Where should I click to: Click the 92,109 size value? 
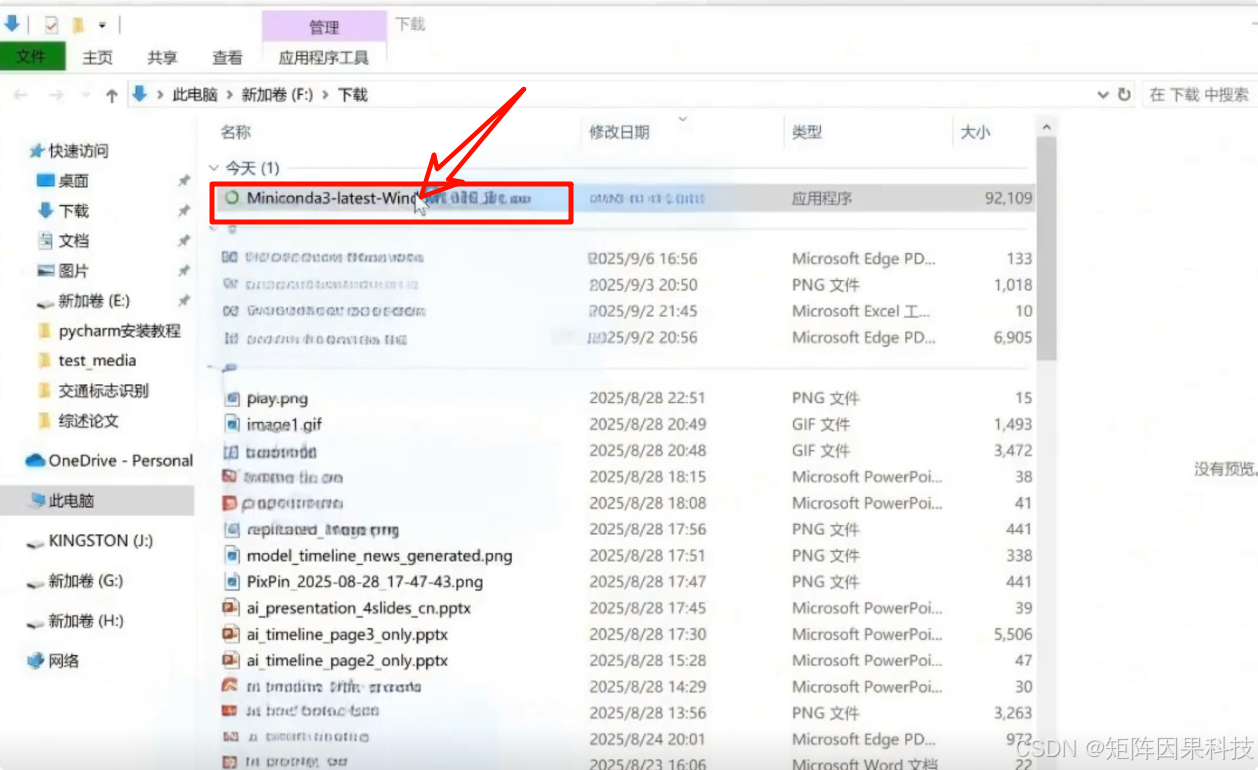point(1008,198)
